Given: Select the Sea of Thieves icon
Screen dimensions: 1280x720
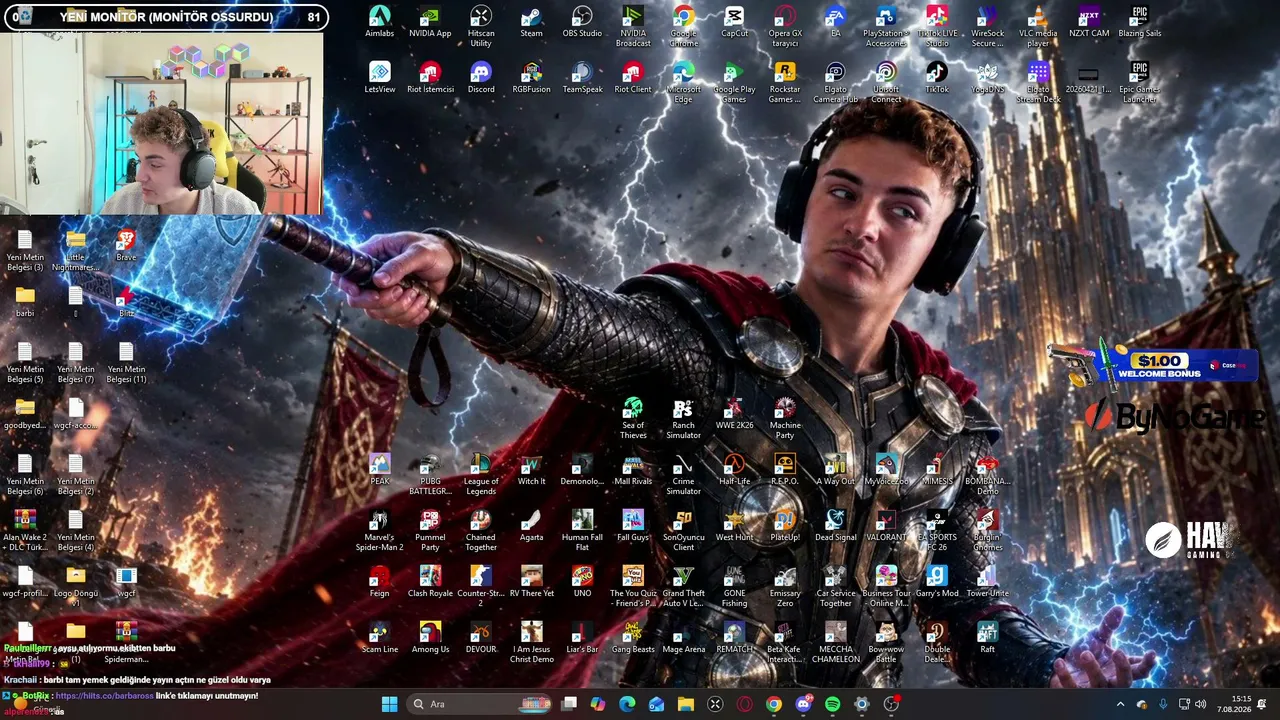Looking at the screenshot, I should (x=633, y=419).
